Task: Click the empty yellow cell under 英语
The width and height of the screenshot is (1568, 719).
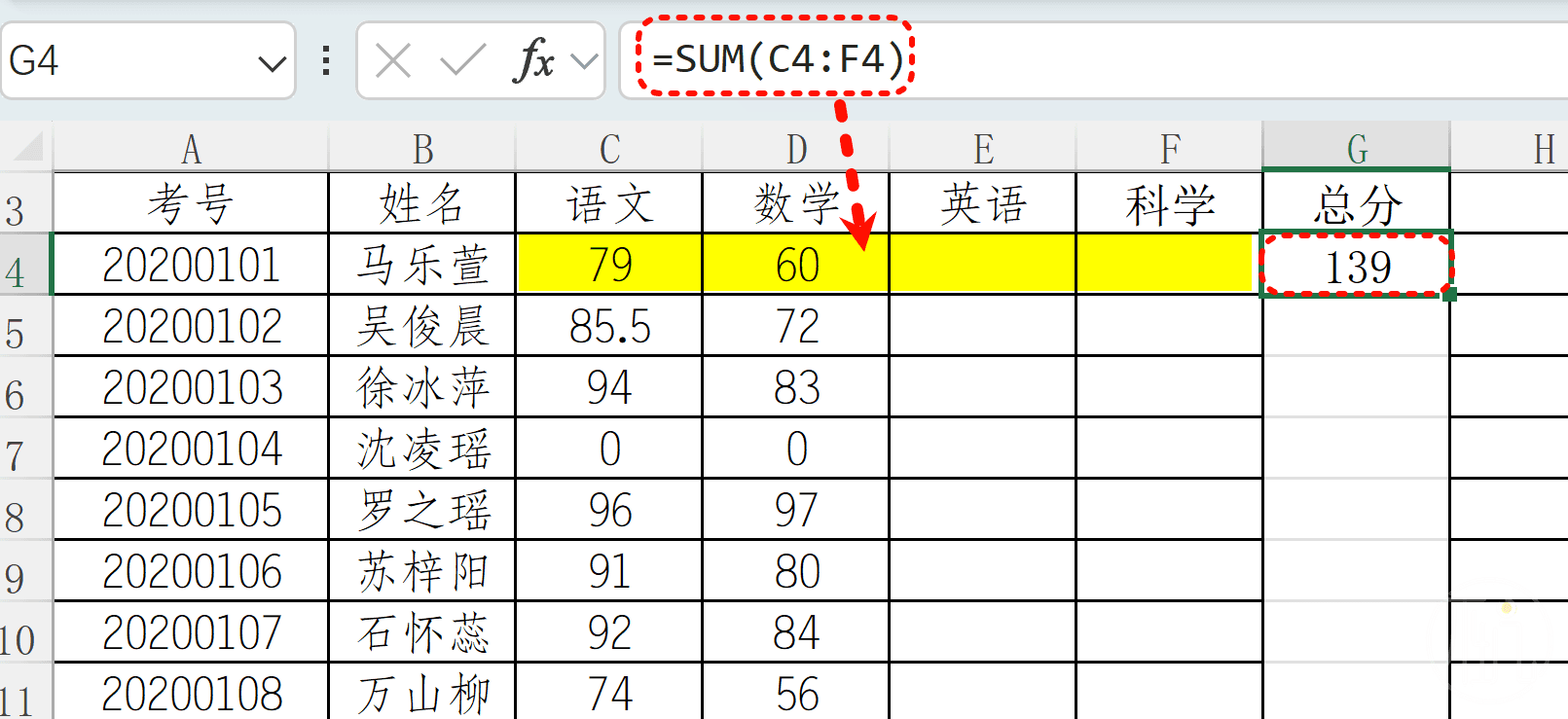Action: pos(982,265)
